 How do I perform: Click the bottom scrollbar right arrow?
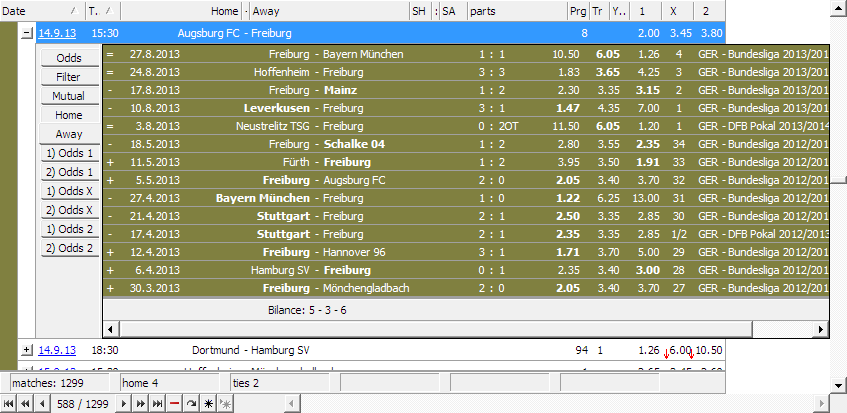coord(822,404)
